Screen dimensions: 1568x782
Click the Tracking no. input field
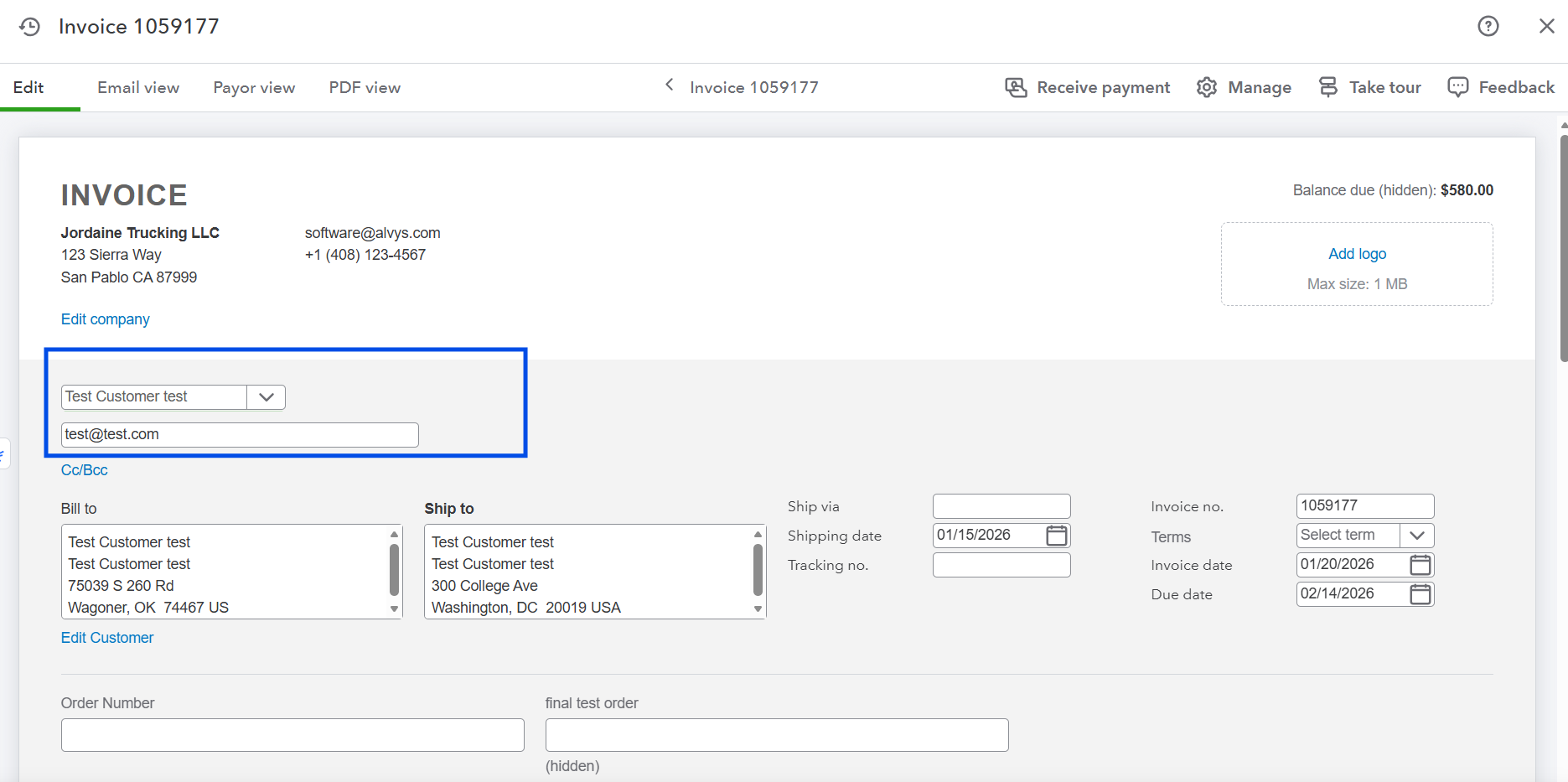pos(1001,565)
